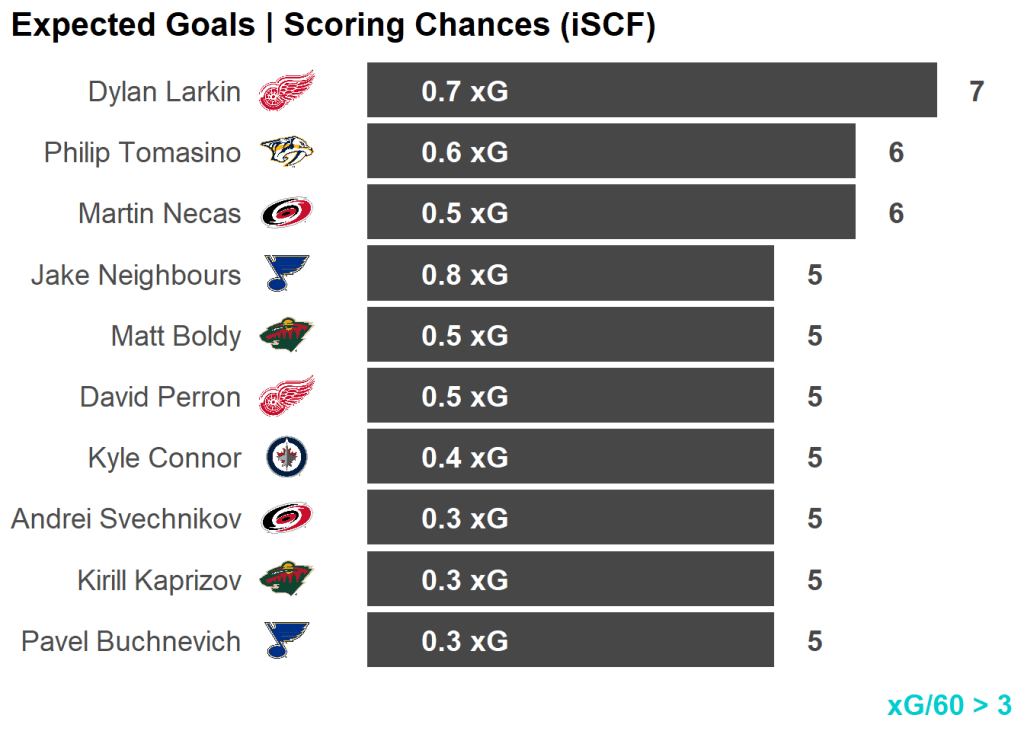
Task: Click the Wild logo beside Matt Boldy
Action: pyautogui.click(x=287, y=335)
